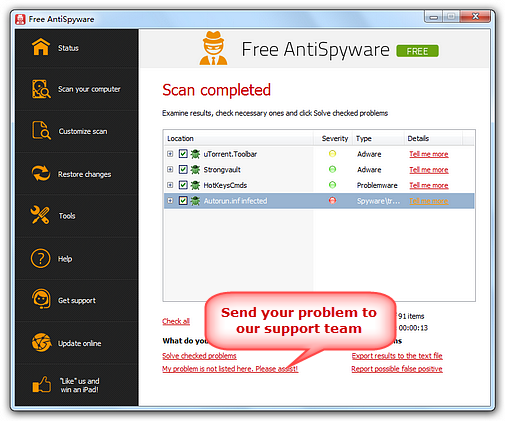The height and width of the screenshot is (421, 505).
Task: Open the Help question mark icon
Action: (x=40, y=258)
